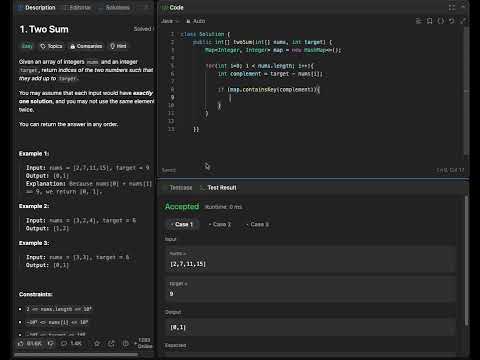This screenshot has width=480, height=360.
Task: Click the like thumbs-up icon
Action: 21,343
